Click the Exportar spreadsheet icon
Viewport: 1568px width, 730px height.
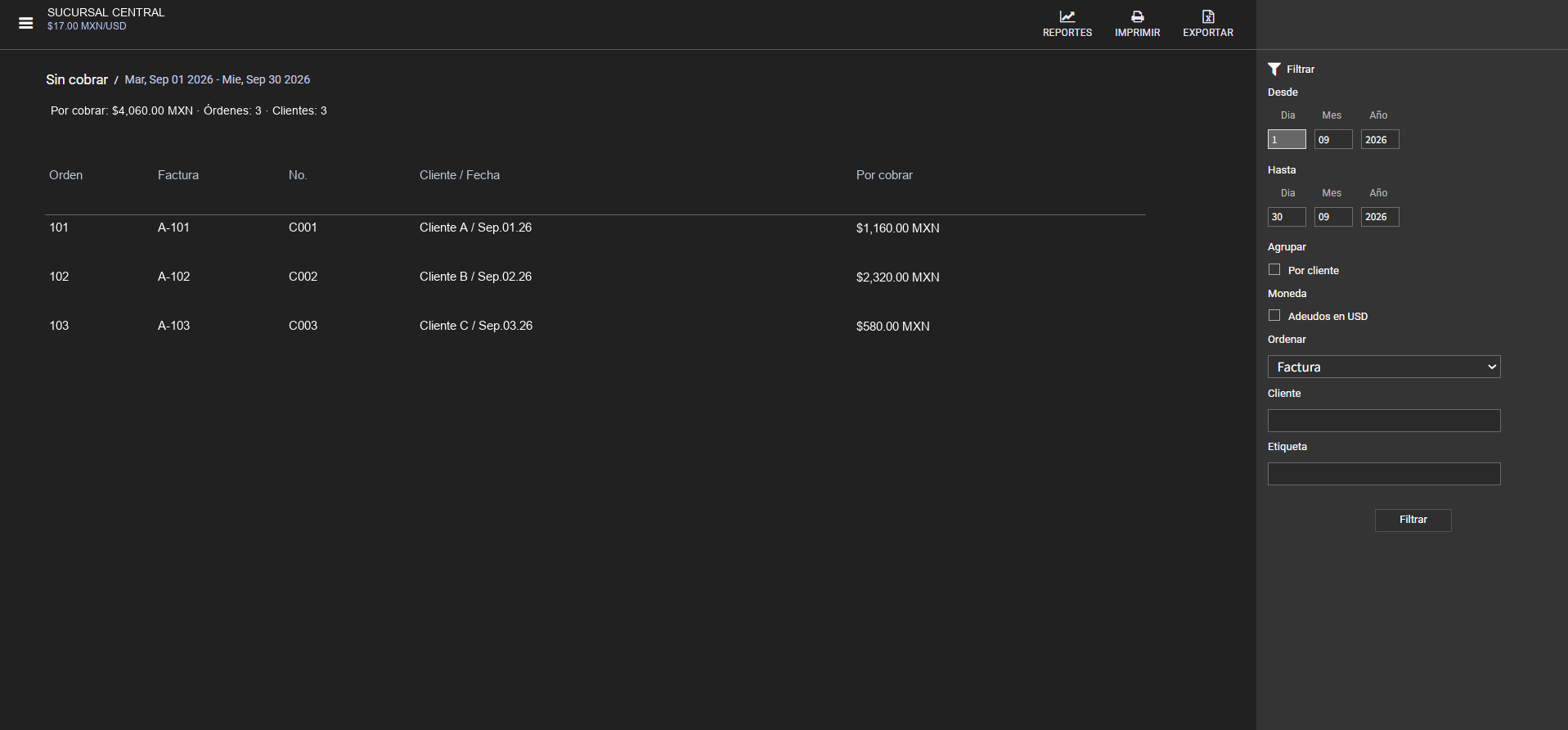pyautogui.click(x=1208, y=16)
